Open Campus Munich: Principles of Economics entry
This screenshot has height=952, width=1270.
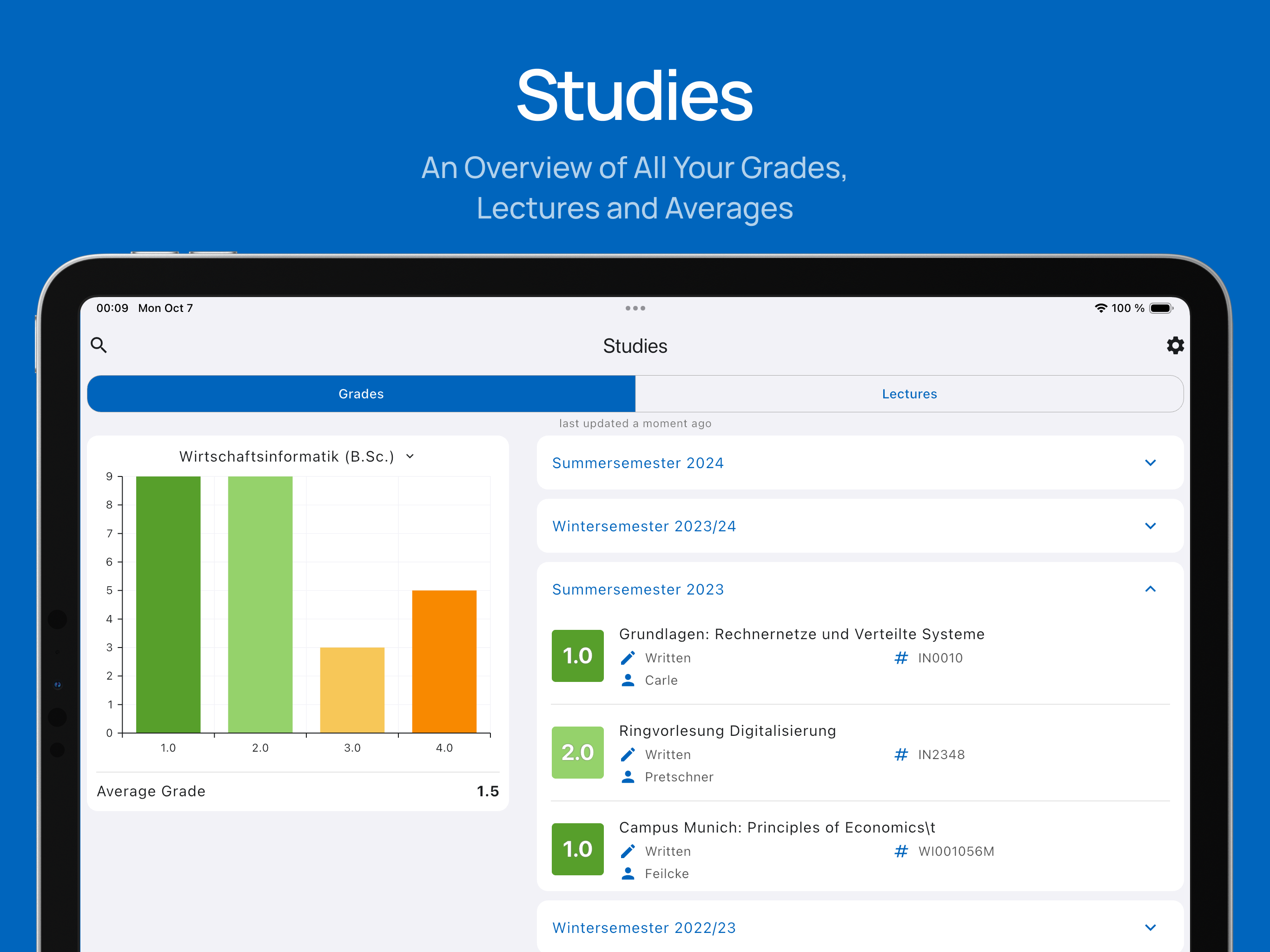[x=776, y=827]
